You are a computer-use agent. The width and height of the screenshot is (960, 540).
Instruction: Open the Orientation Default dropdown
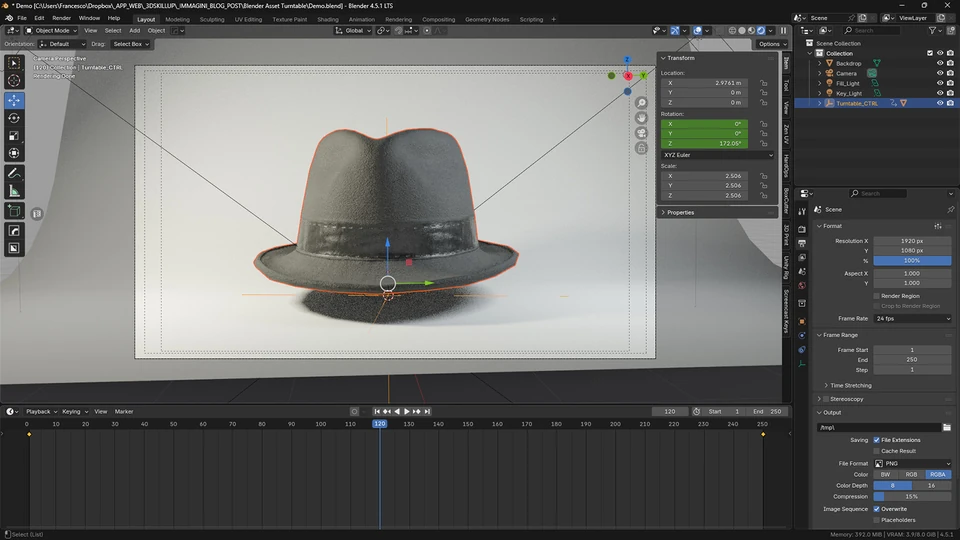tap(62, 44)
